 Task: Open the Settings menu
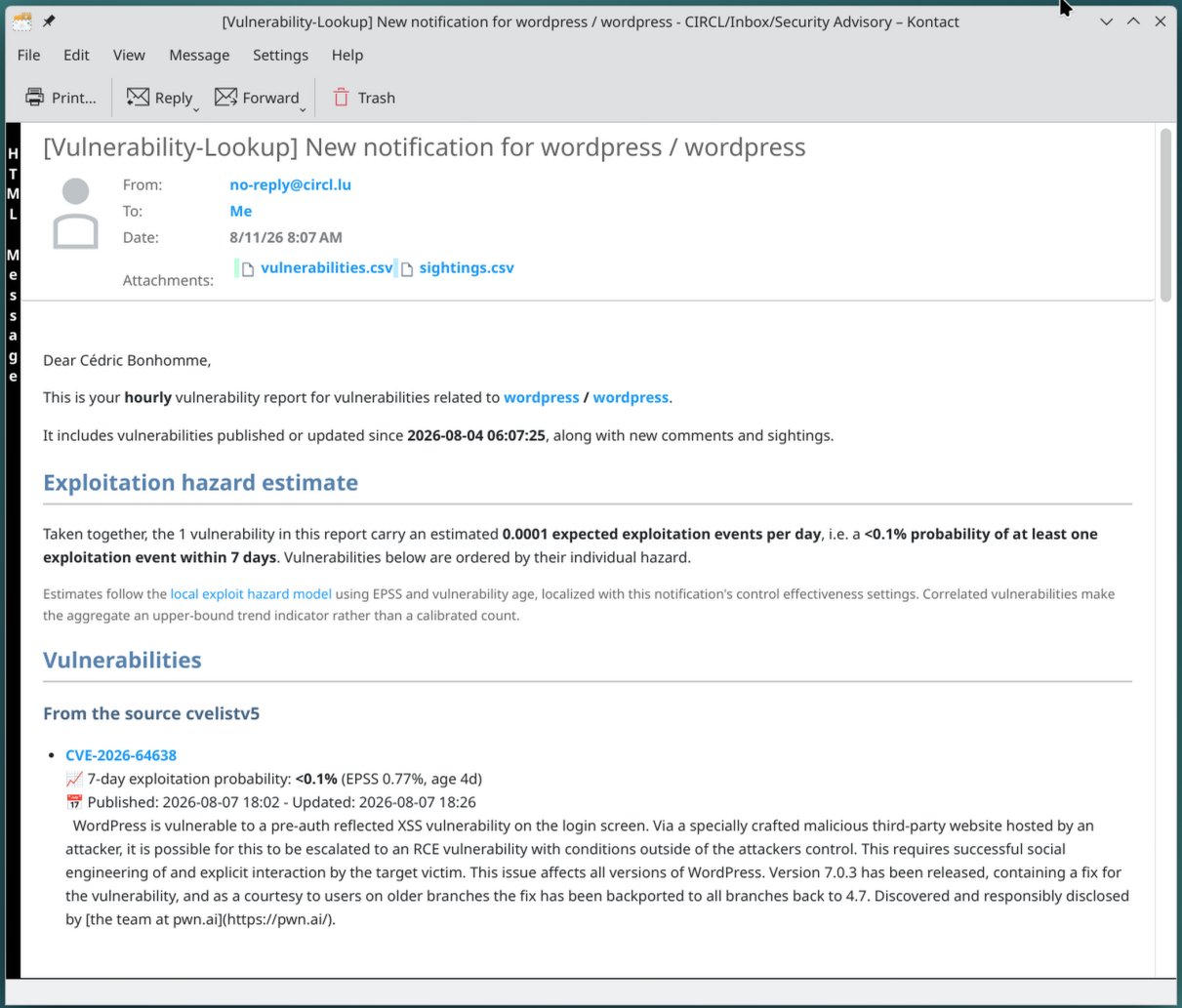coord(280,55)
